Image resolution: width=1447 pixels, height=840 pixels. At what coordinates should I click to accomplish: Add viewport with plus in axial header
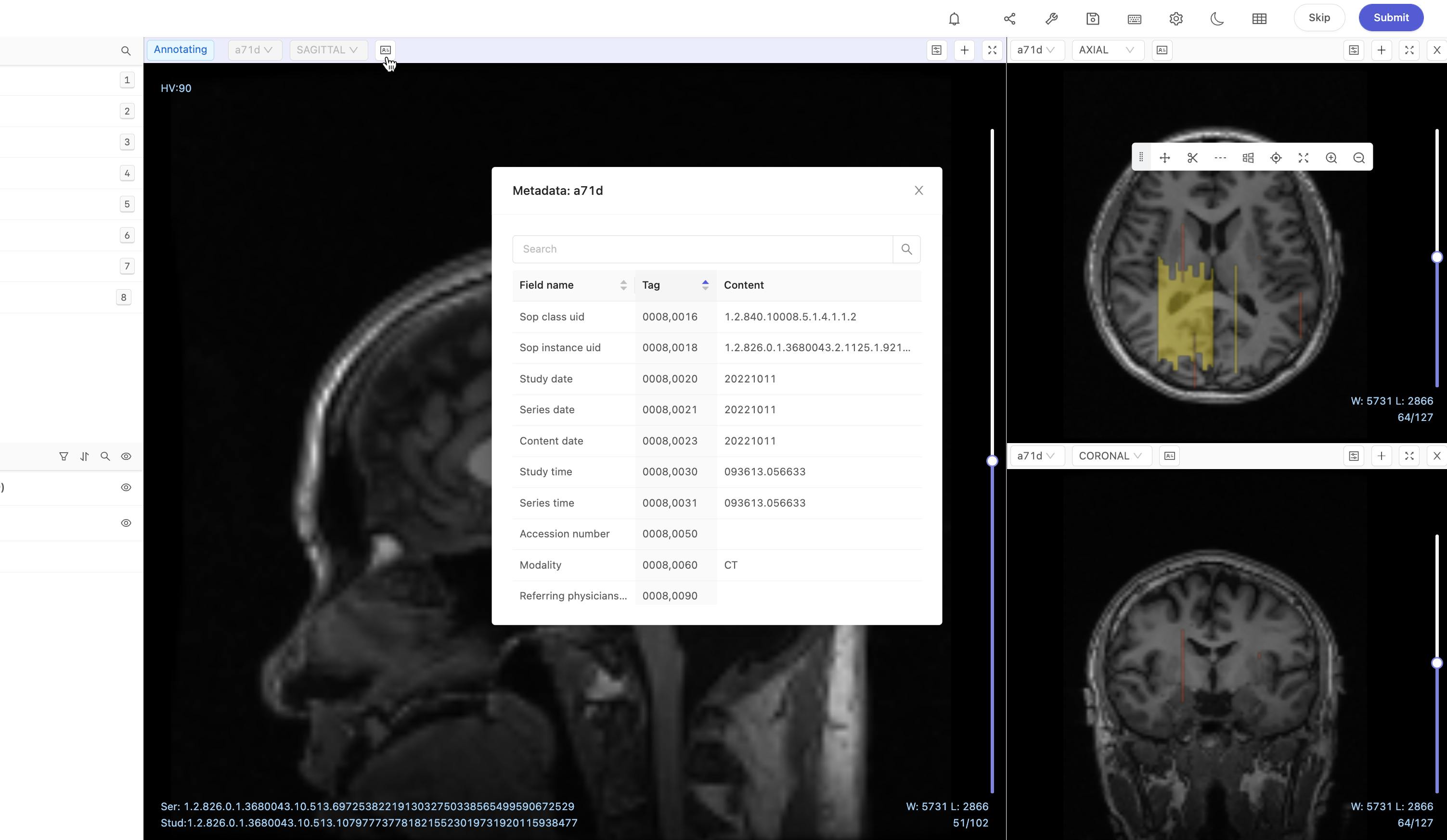1382,50
